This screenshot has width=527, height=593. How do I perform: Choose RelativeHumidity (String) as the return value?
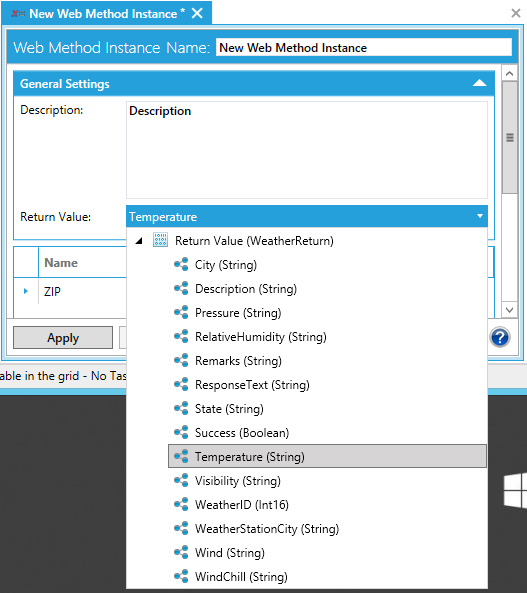(260, 337)
